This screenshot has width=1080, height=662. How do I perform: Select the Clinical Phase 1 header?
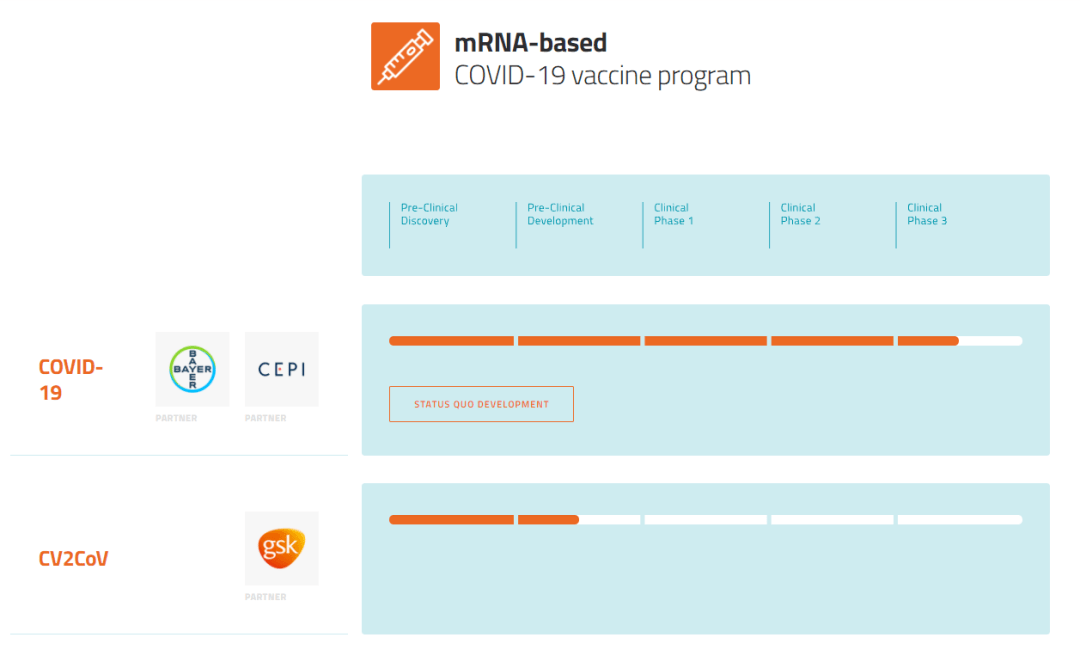coord(674,214)
